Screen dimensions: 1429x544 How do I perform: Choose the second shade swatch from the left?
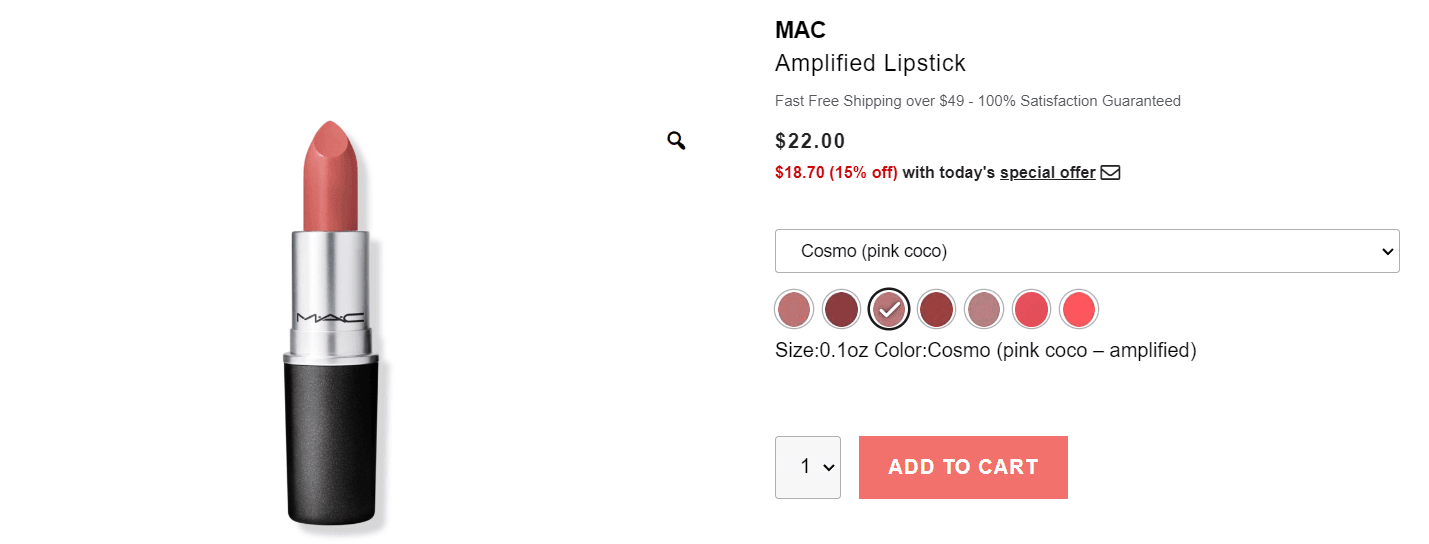(x=841, y=309)
